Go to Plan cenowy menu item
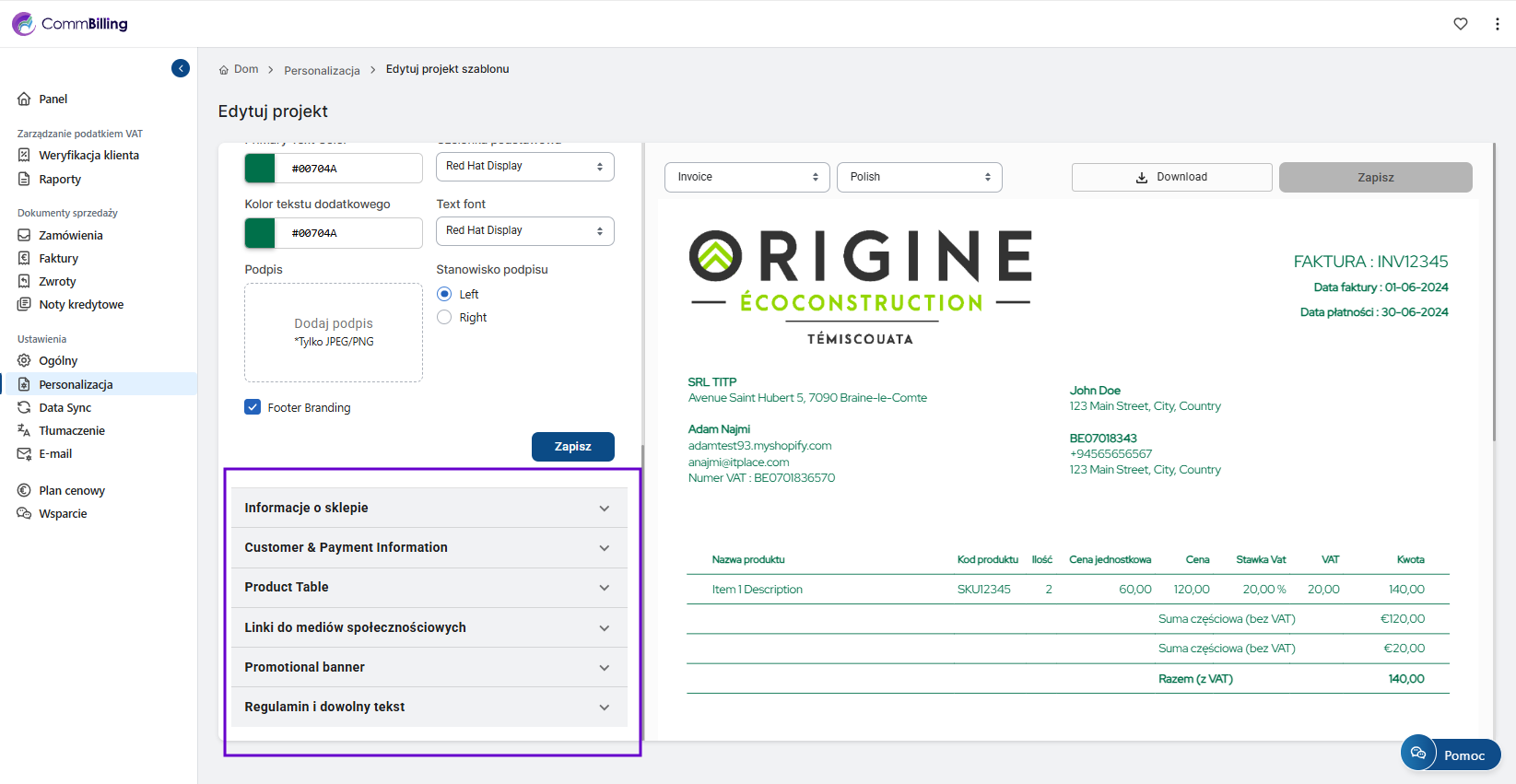This screenshot has height=784, width=1516. [72, 491]
